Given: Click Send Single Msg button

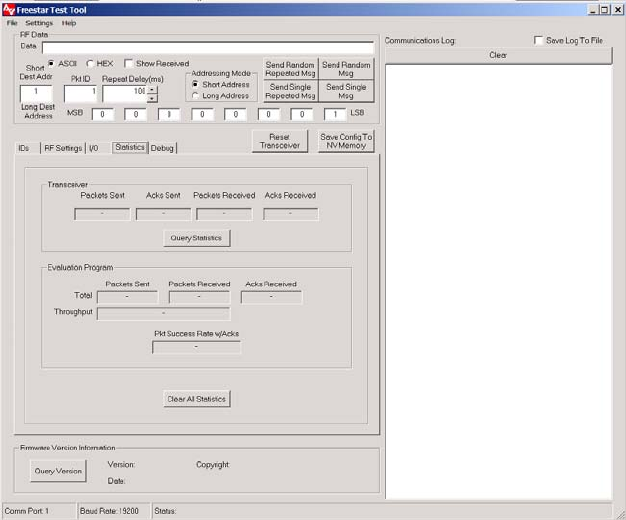Looking at the screenshot, I should (x=346, y=91).
